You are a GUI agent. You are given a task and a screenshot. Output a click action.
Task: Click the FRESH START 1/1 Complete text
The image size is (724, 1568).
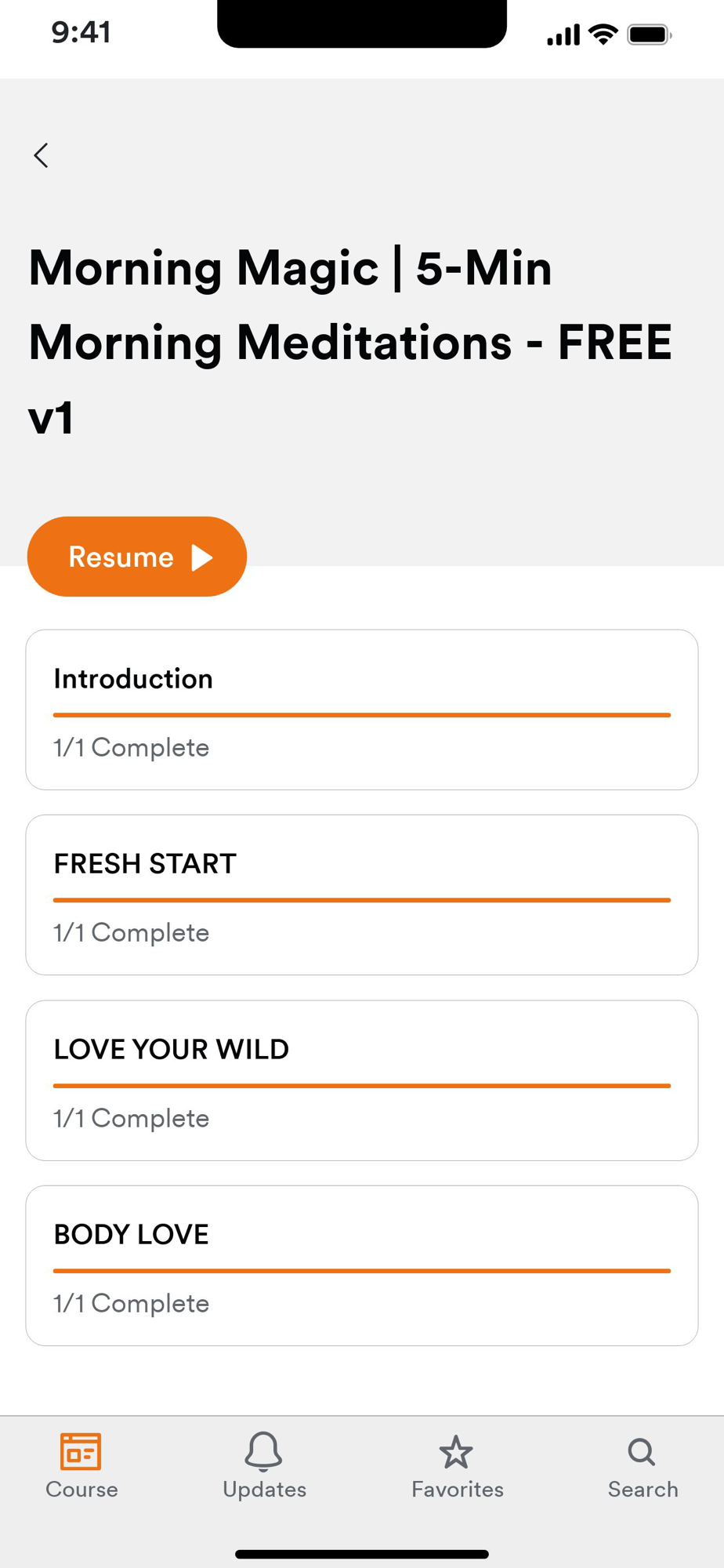point(132,933)
